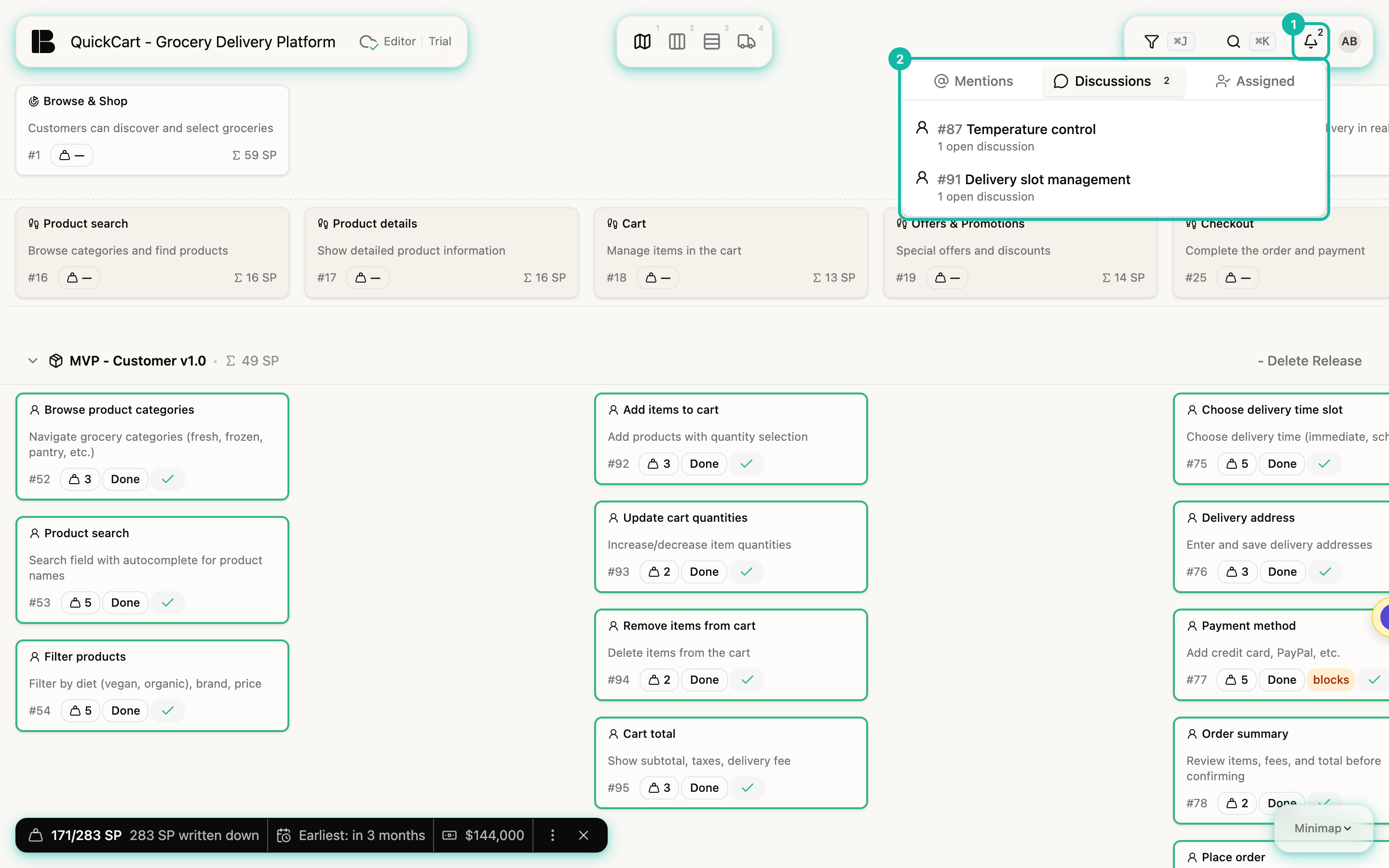
Task: Open Done status on Add items to cart
Action: coord(704,464)
